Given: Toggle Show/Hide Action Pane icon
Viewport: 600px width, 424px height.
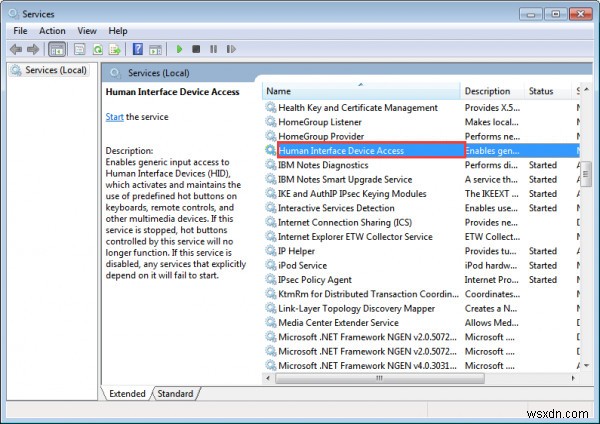Looking at the screenshot, I should point(155,49).
